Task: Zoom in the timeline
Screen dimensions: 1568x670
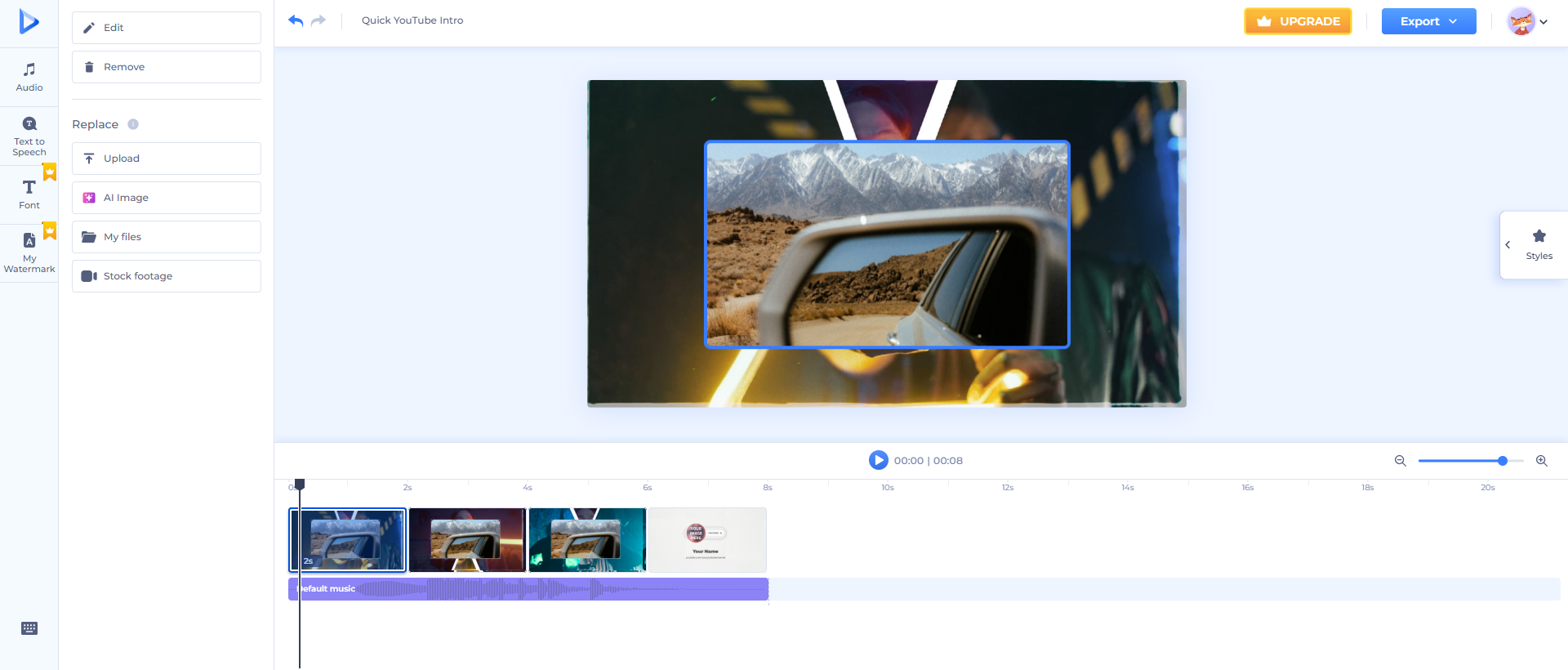Action: pyautogui.click(x=1542, y=461)
